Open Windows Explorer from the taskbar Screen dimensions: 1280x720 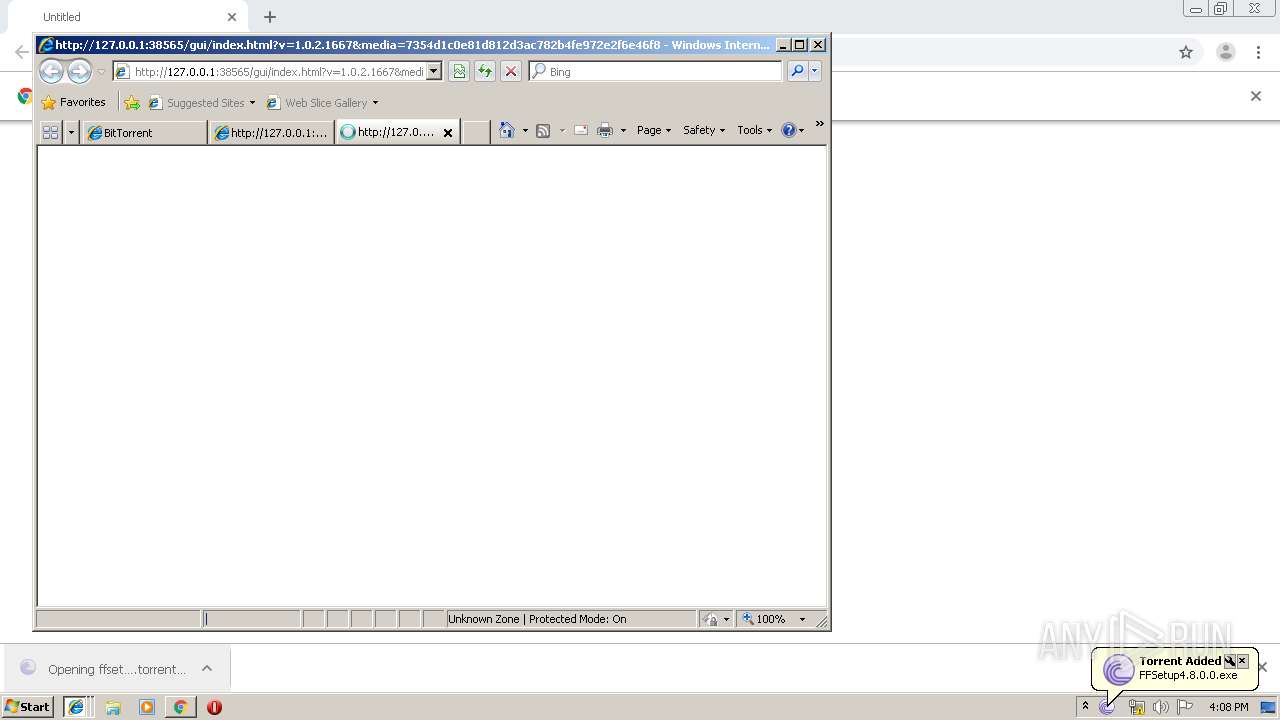(x=113, y=707)
